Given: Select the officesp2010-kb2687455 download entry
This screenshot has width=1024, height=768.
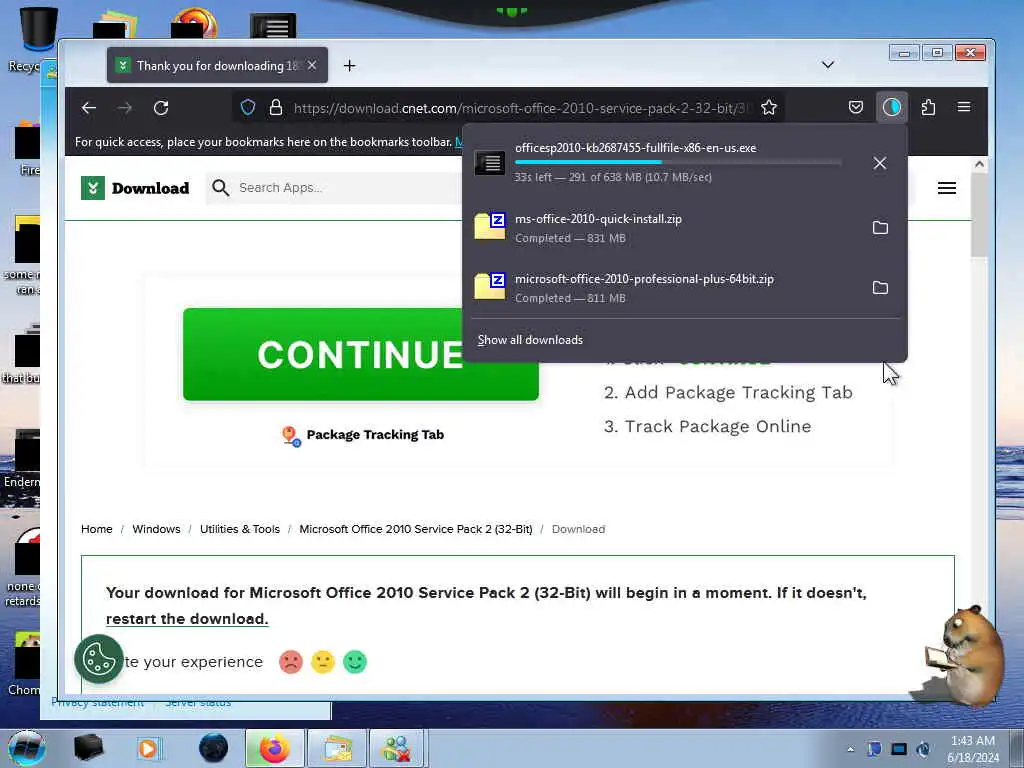Looking at the screenshot, I should coord(665,162).
